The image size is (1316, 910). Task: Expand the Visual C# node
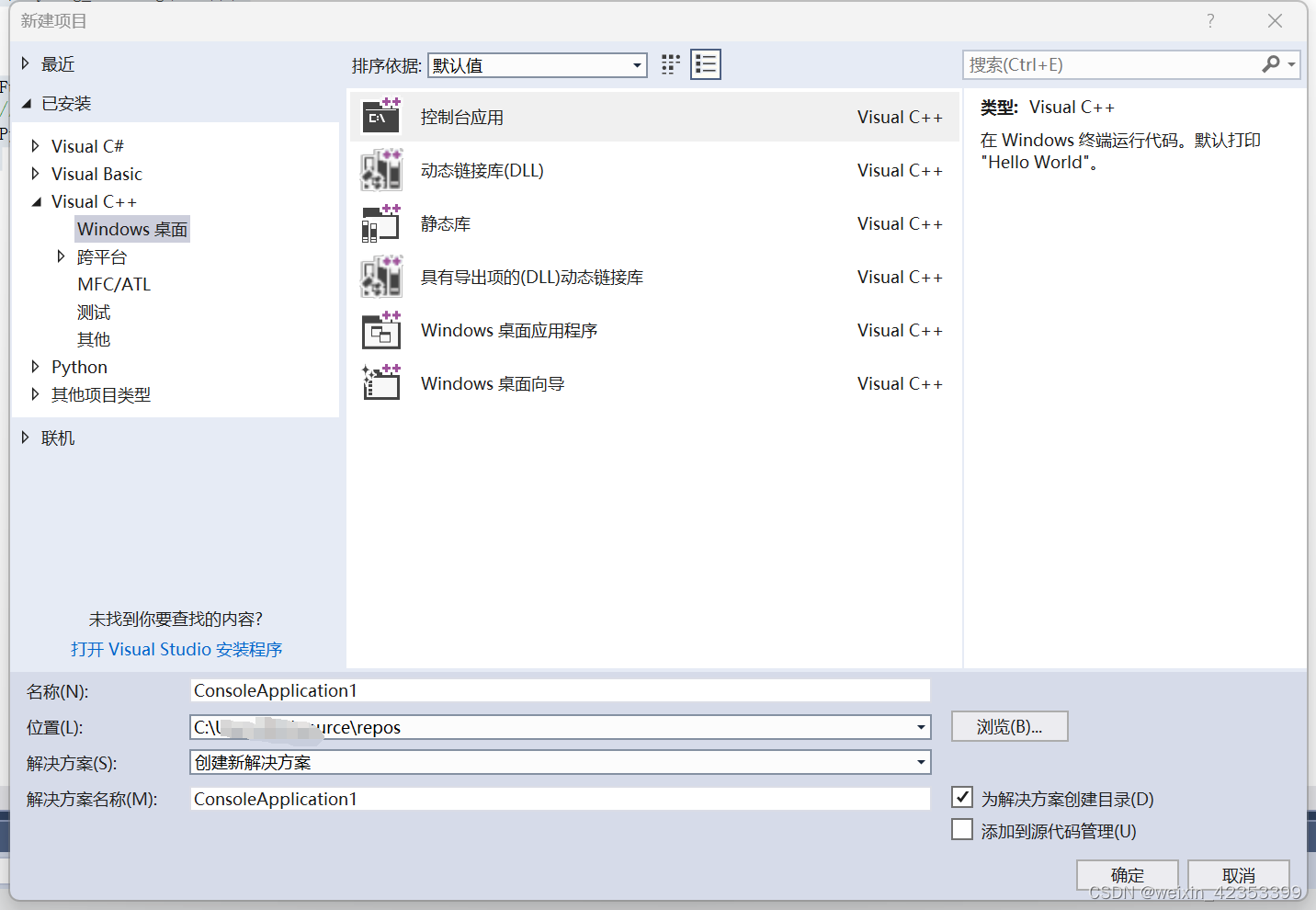[x=35, y=146]
